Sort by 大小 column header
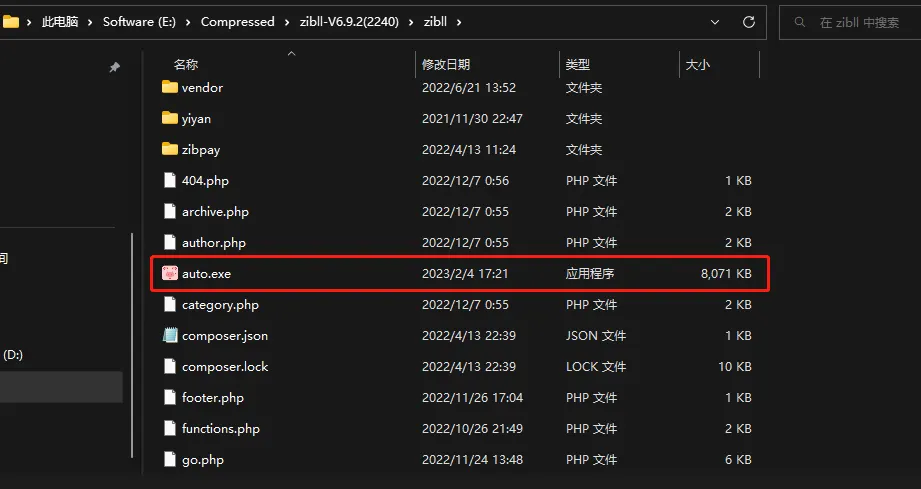The image size is (921, 489). pyautogui.click(x=698, y=65)
